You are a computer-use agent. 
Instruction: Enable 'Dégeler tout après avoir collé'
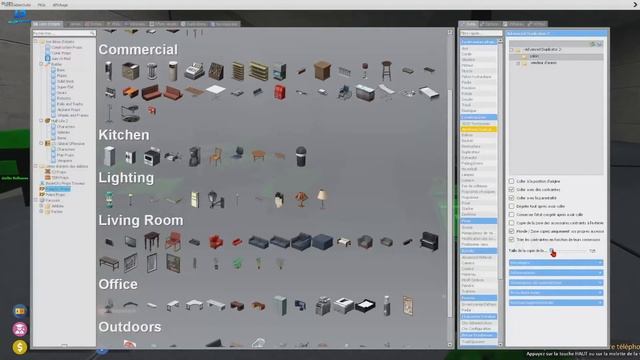click(x=511, y=206)
